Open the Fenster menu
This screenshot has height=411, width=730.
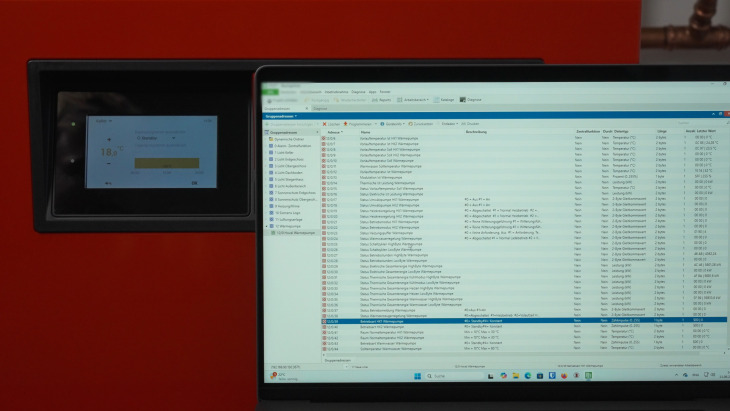pos(384,91)
